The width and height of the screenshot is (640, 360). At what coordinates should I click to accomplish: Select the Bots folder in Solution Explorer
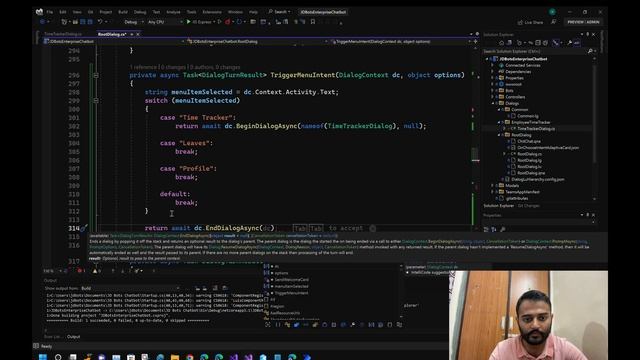click(509, 91)
